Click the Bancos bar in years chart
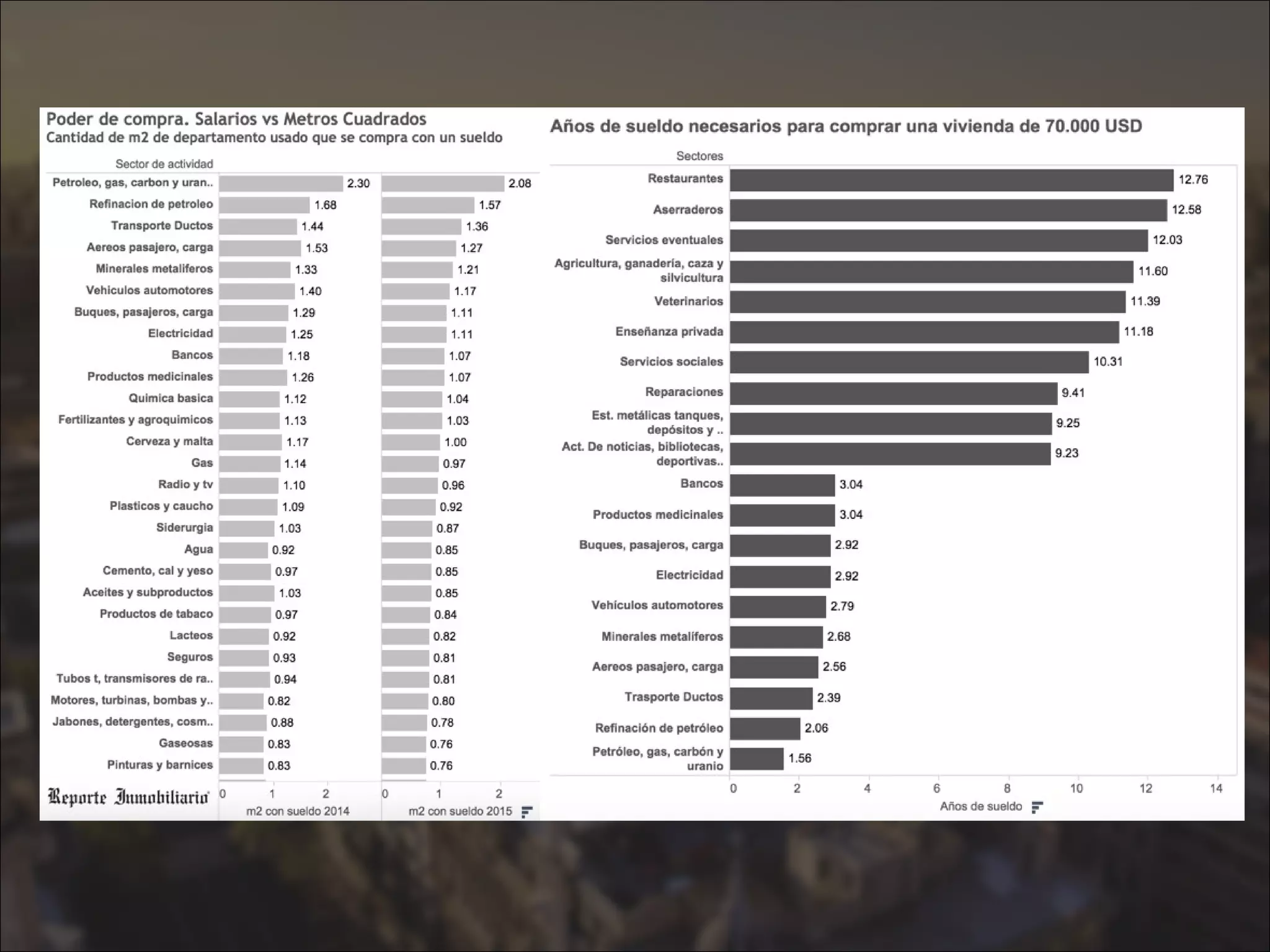The image size is (1270, 952). pos(782,485)
